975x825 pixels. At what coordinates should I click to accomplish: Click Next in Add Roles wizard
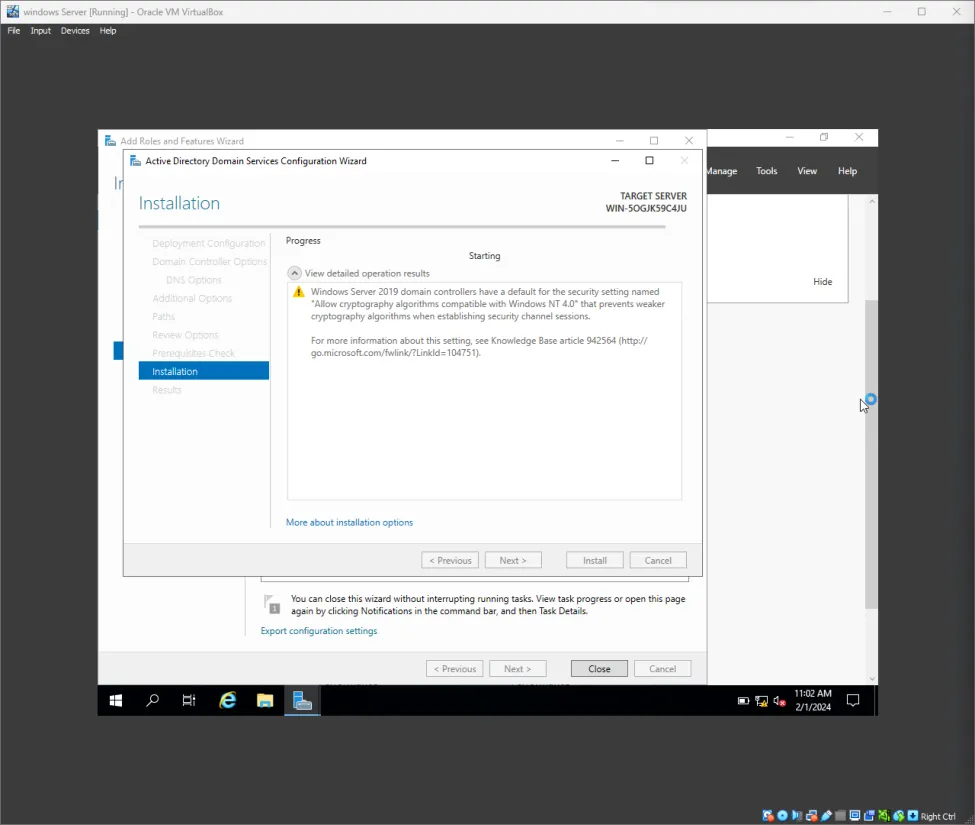(517, 669)
